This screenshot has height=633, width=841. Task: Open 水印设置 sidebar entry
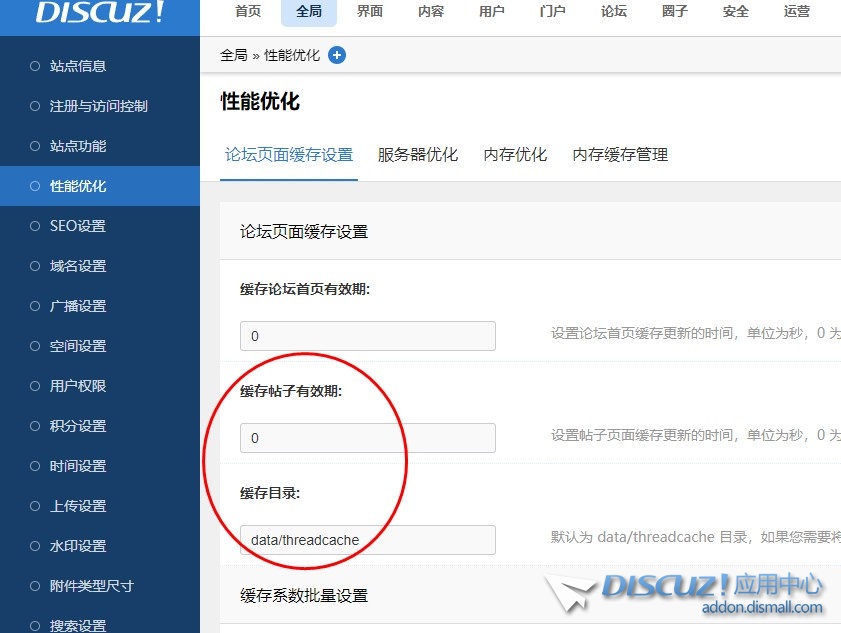click(78, 546)
